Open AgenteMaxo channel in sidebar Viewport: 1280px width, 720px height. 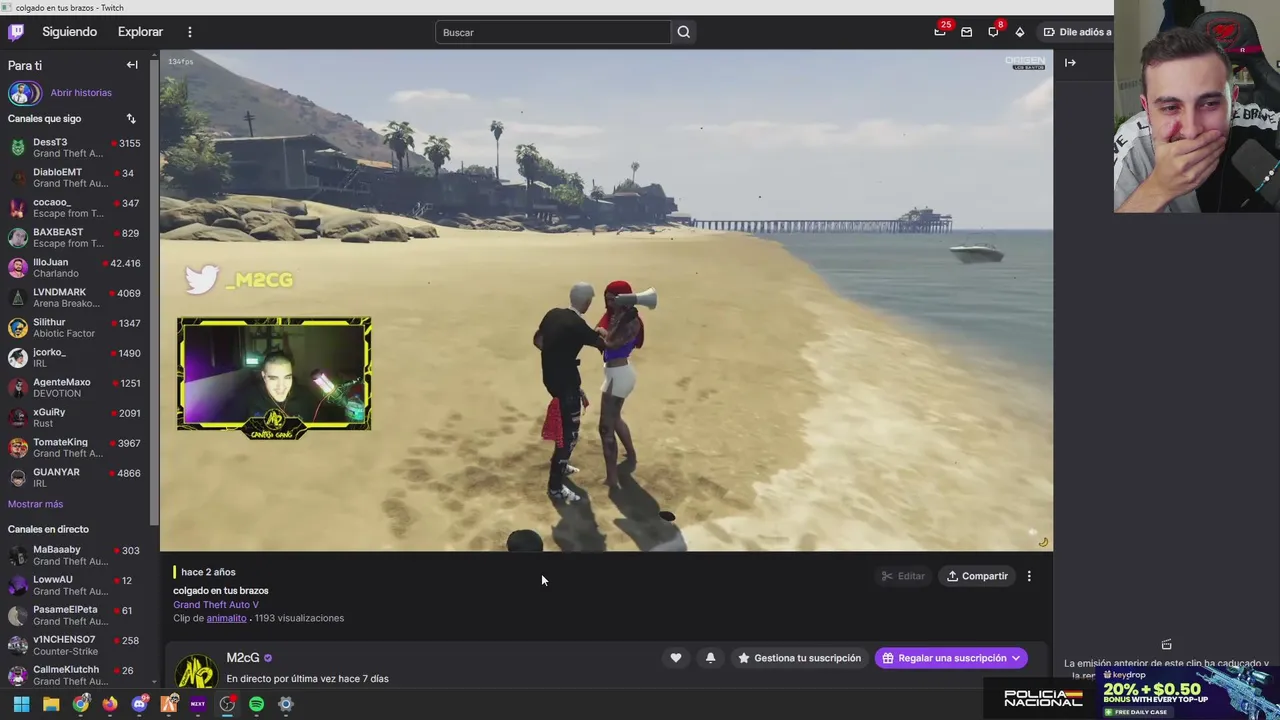75,388
